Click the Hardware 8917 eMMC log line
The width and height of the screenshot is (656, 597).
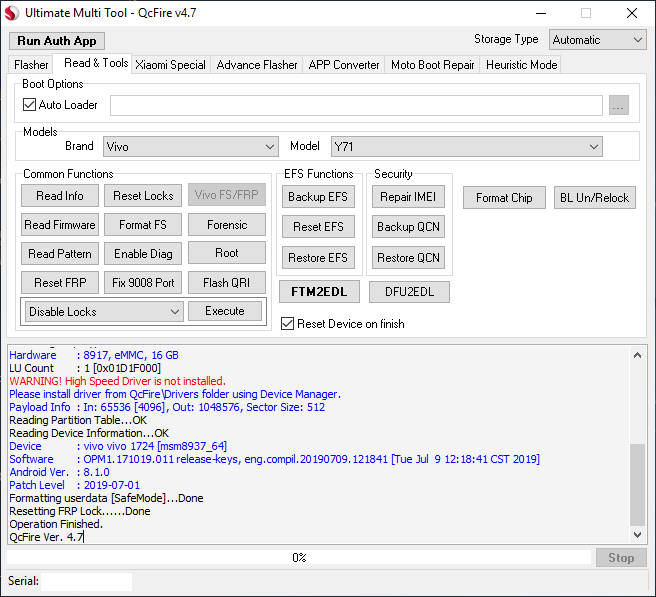(94, 355)
